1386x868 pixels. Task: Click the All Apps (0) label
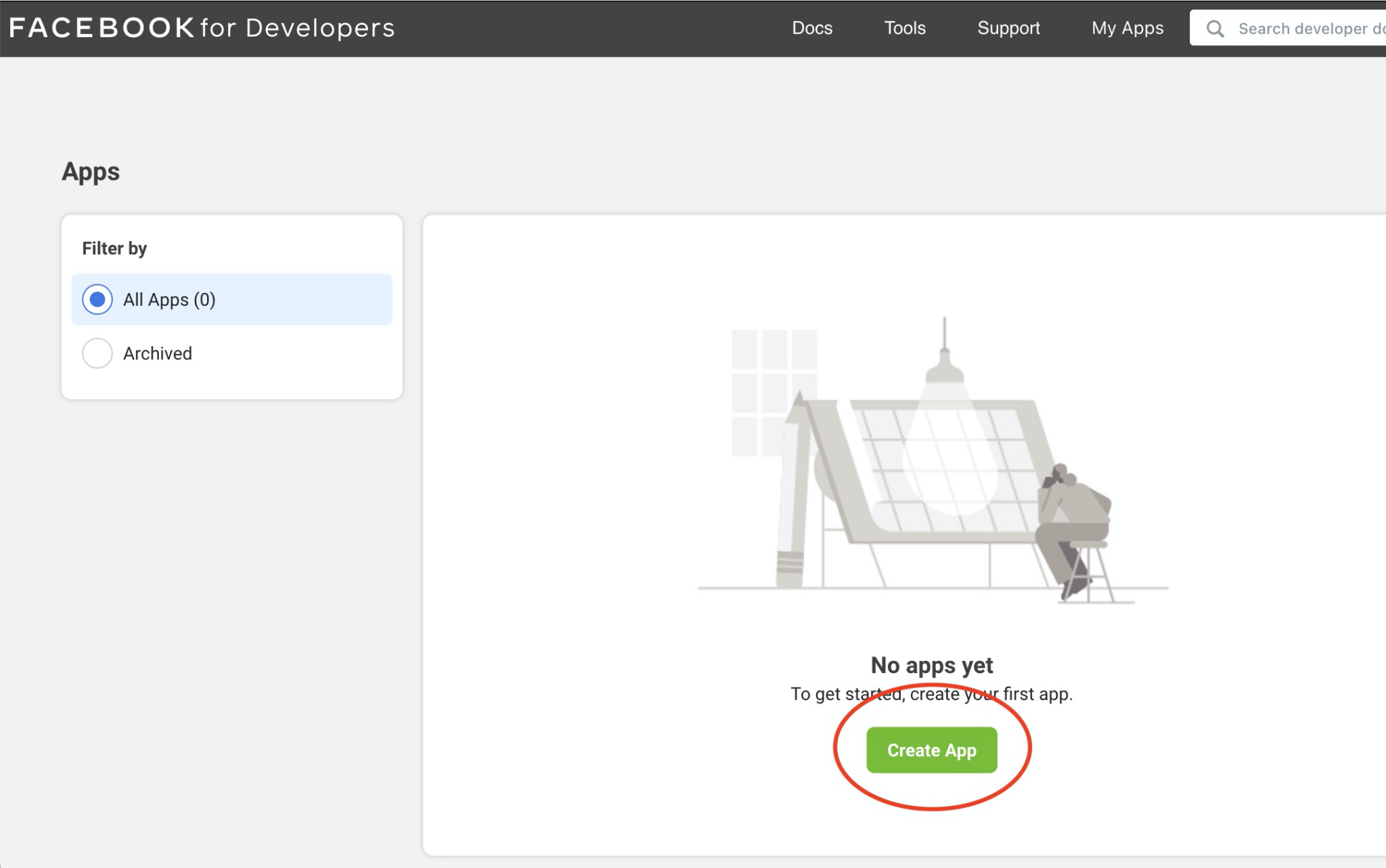point(169,300)
